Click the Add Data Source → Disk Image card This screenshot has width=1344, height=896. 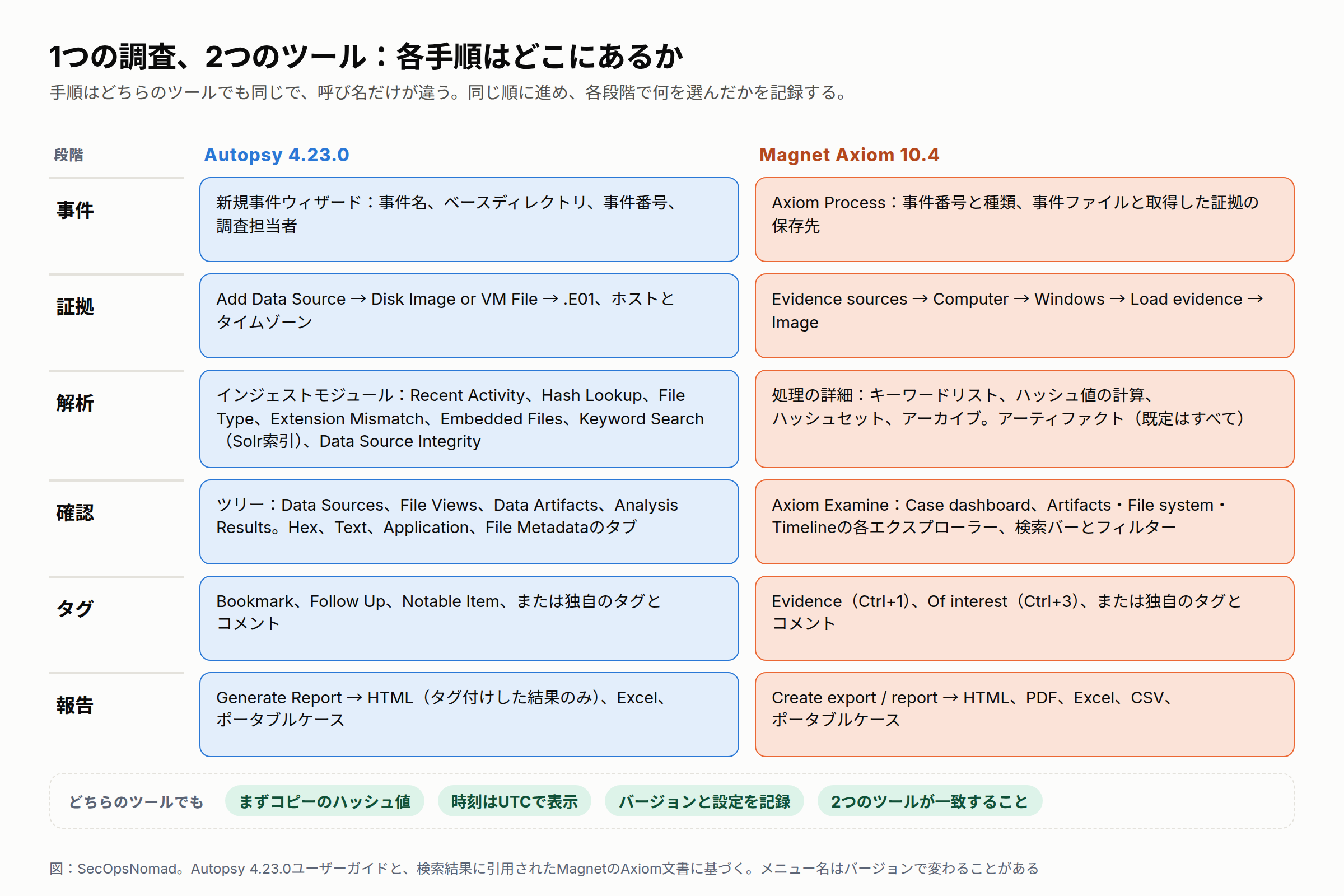[x=469, y=316]
